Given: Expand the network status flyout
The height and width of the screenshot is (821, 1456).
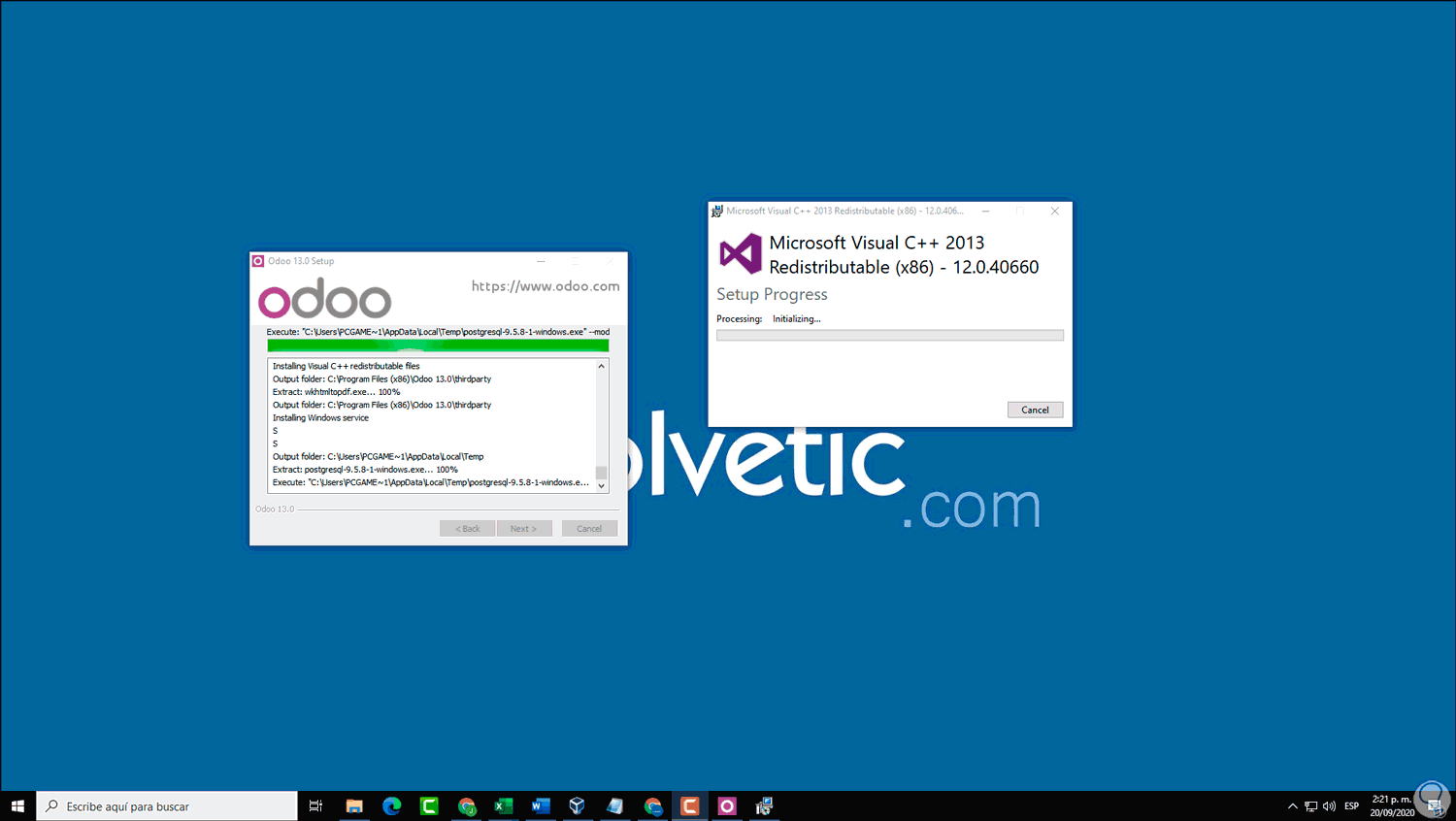Looking at the screenshot, I should click(1309, 805).
